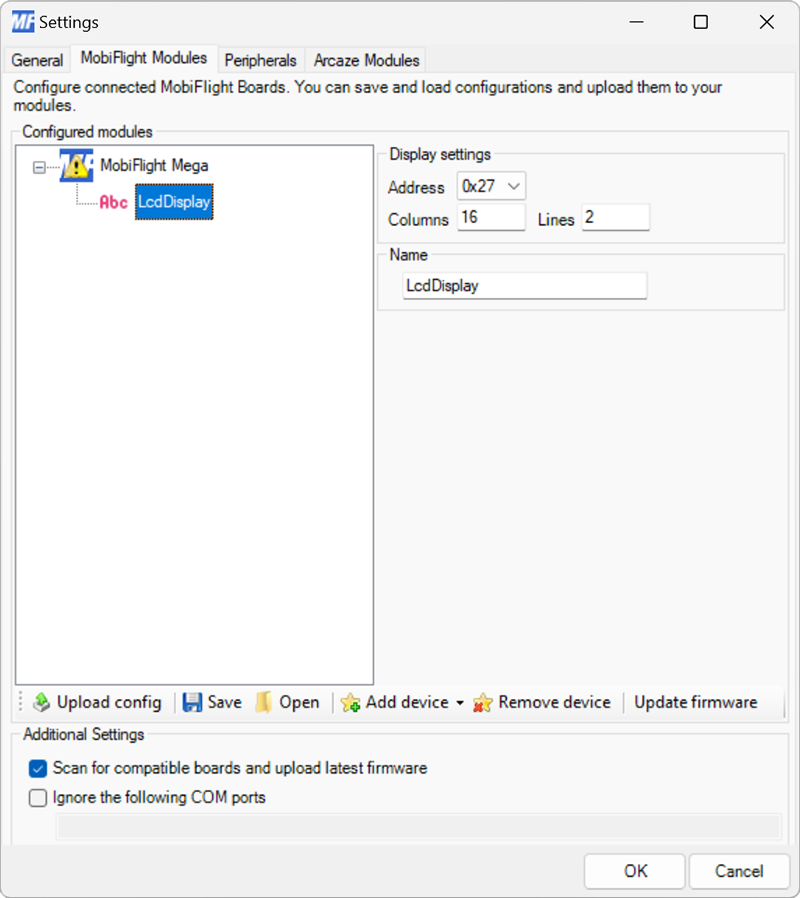Disable scanning for compatible boards
The image size is (800, 898).
pos(38,769)
